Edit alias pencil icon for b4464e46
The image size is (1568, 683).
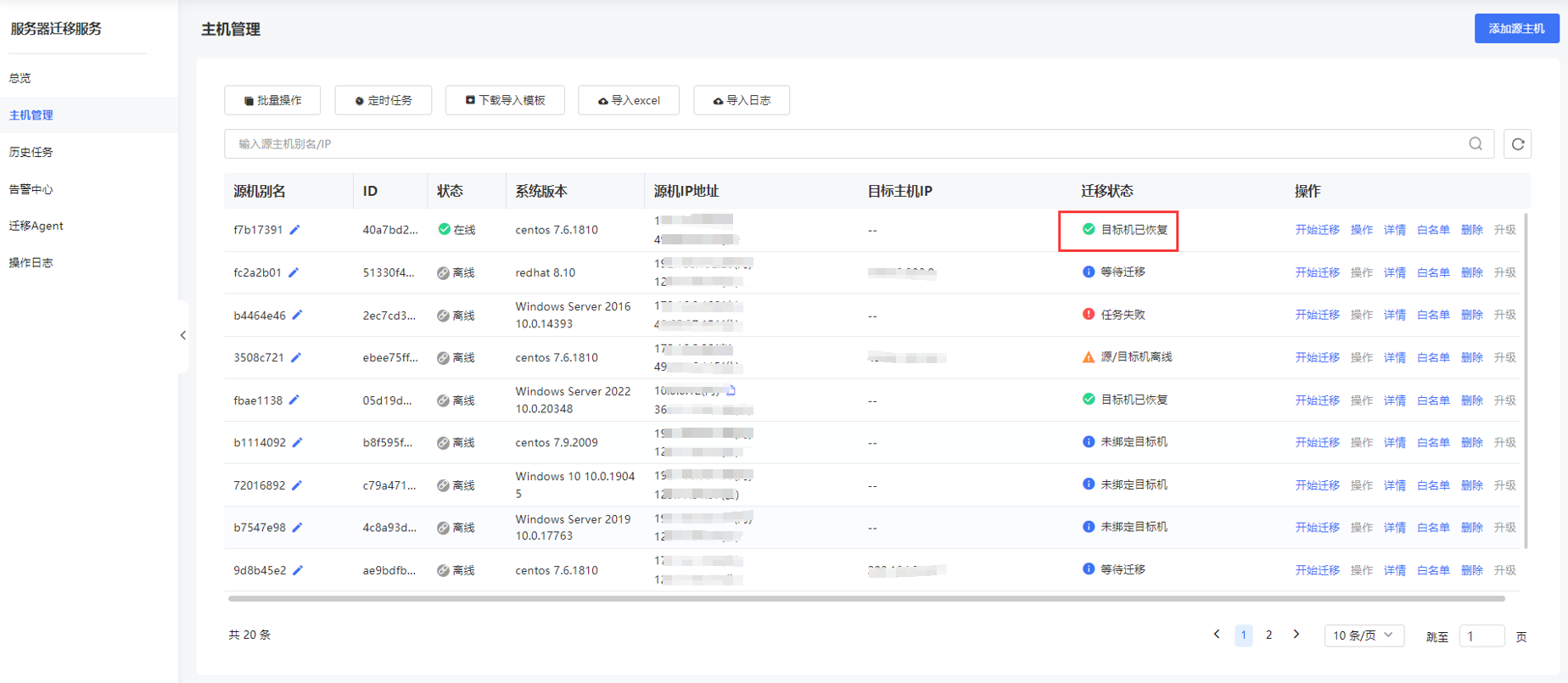(297, 315)
